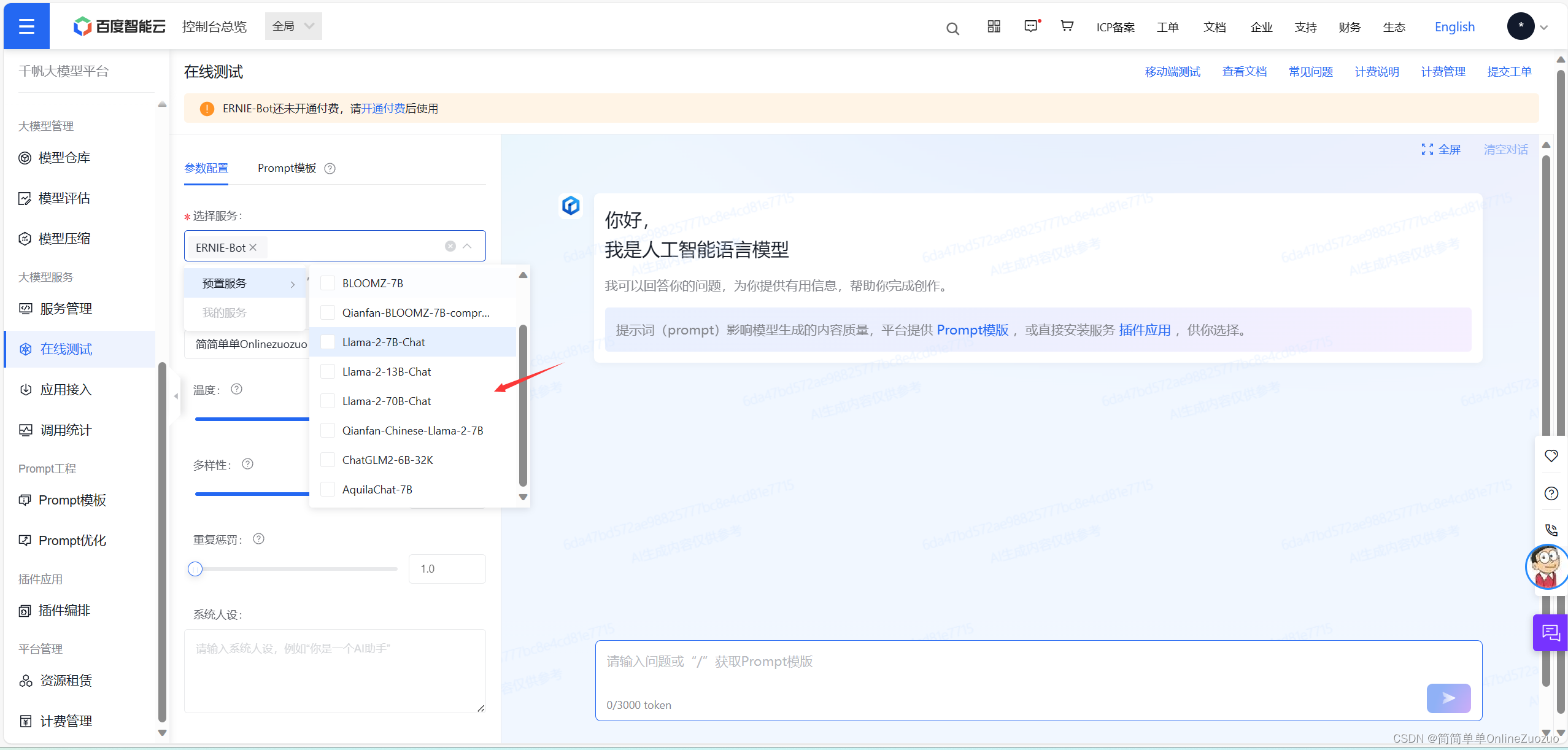Click the 清空对话 button
This screenshot has width=1568, height=750.
[1505, 150]
